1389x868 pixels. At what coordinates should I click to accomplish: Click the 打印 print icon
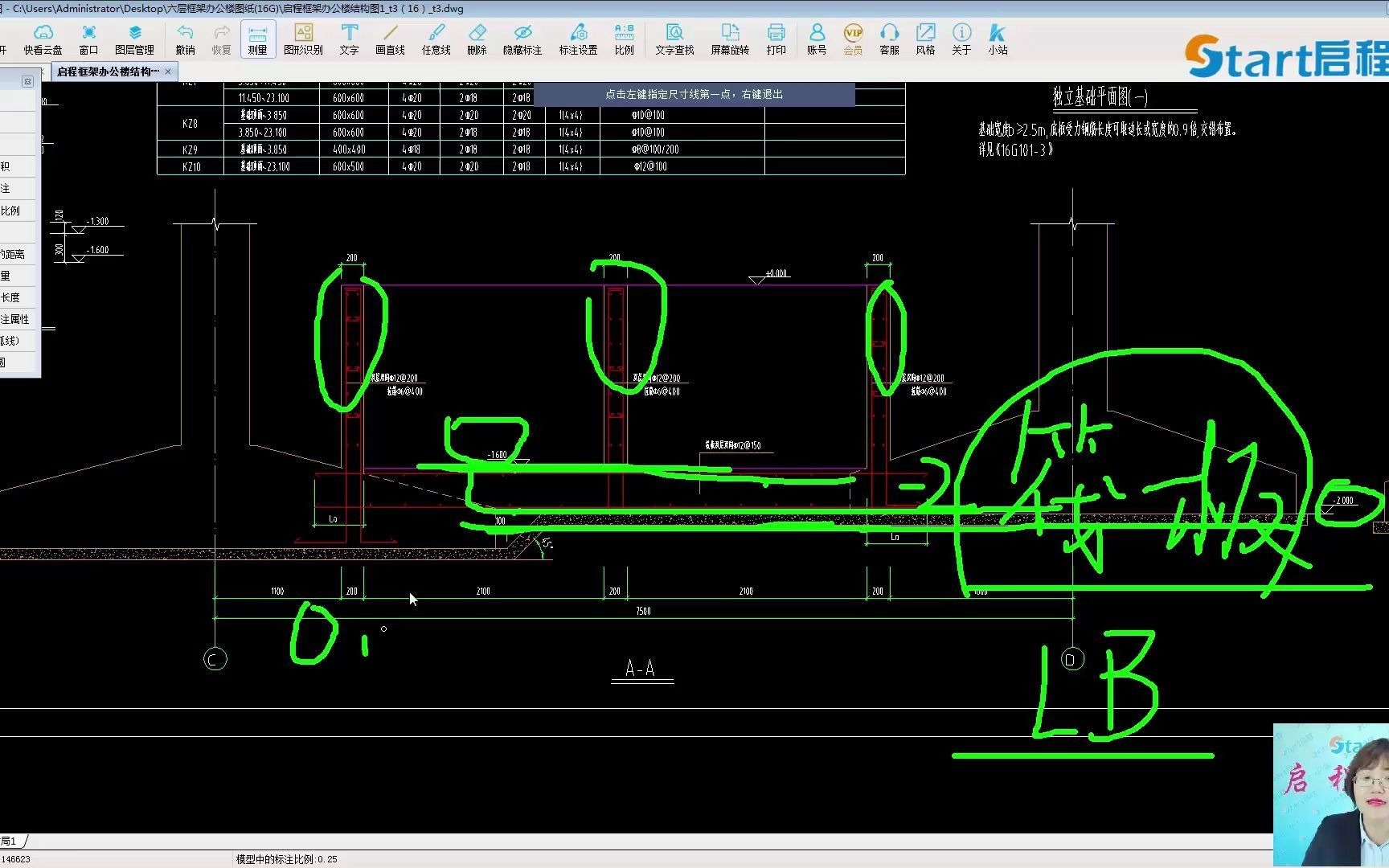[776, 39]
